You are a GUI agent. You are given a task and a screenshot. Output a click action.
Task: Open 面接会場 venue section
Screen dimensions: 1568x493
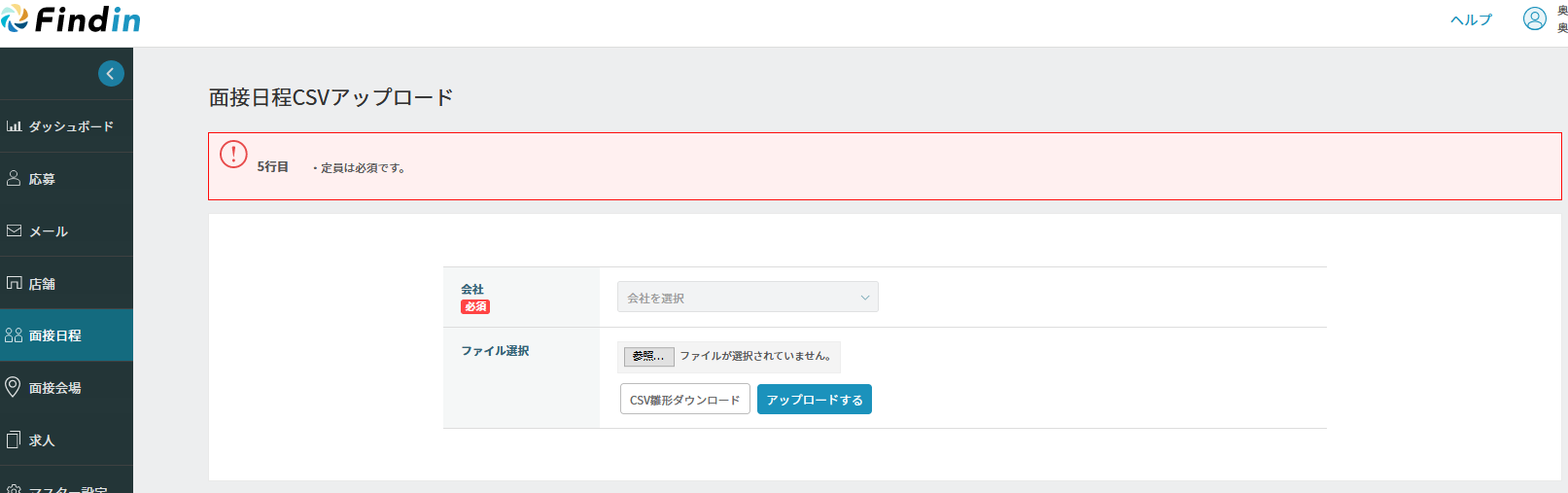pyautogui.click(x=54, y=388)
